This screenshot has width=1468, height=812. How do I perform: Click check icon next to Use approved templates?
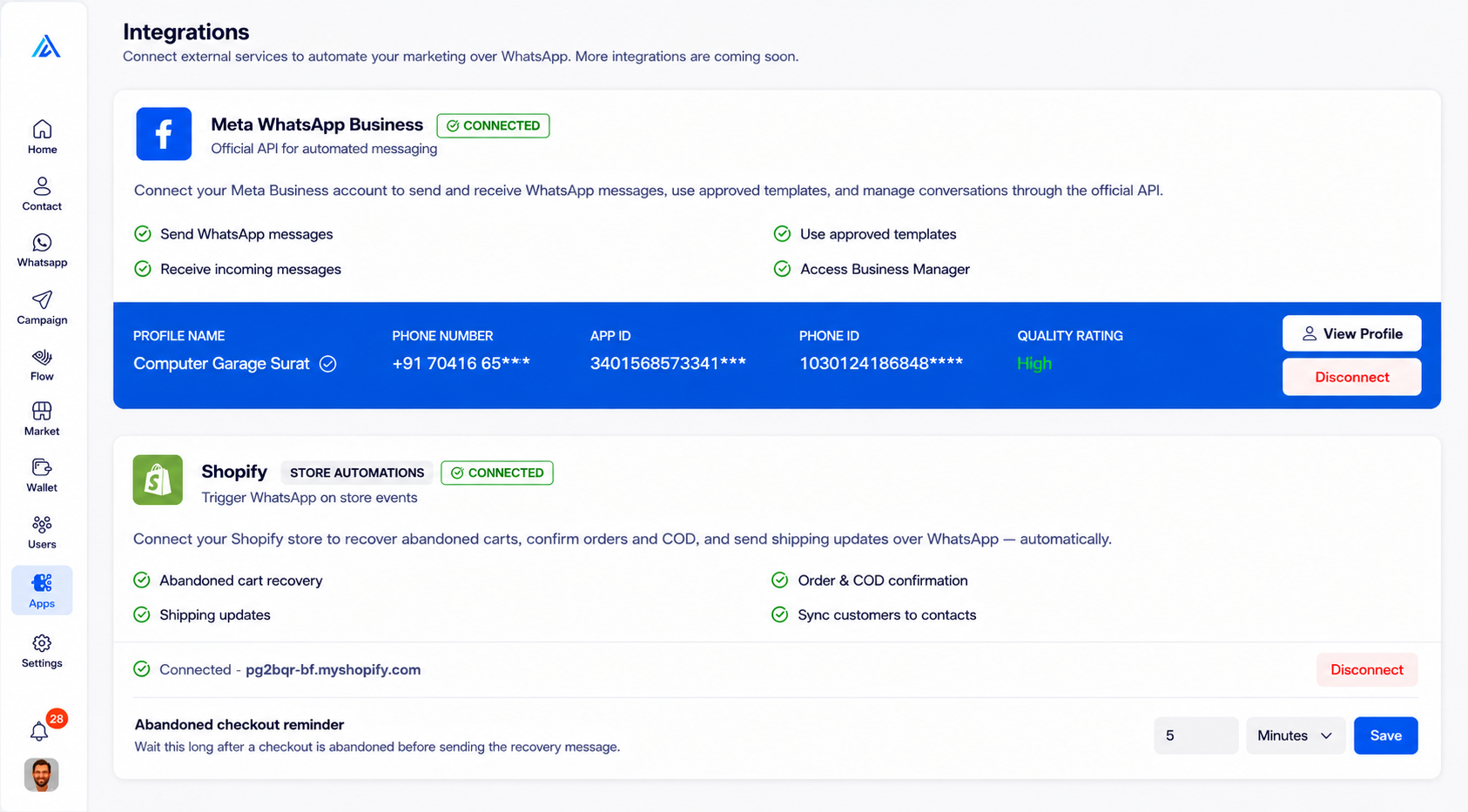point(782,234)
